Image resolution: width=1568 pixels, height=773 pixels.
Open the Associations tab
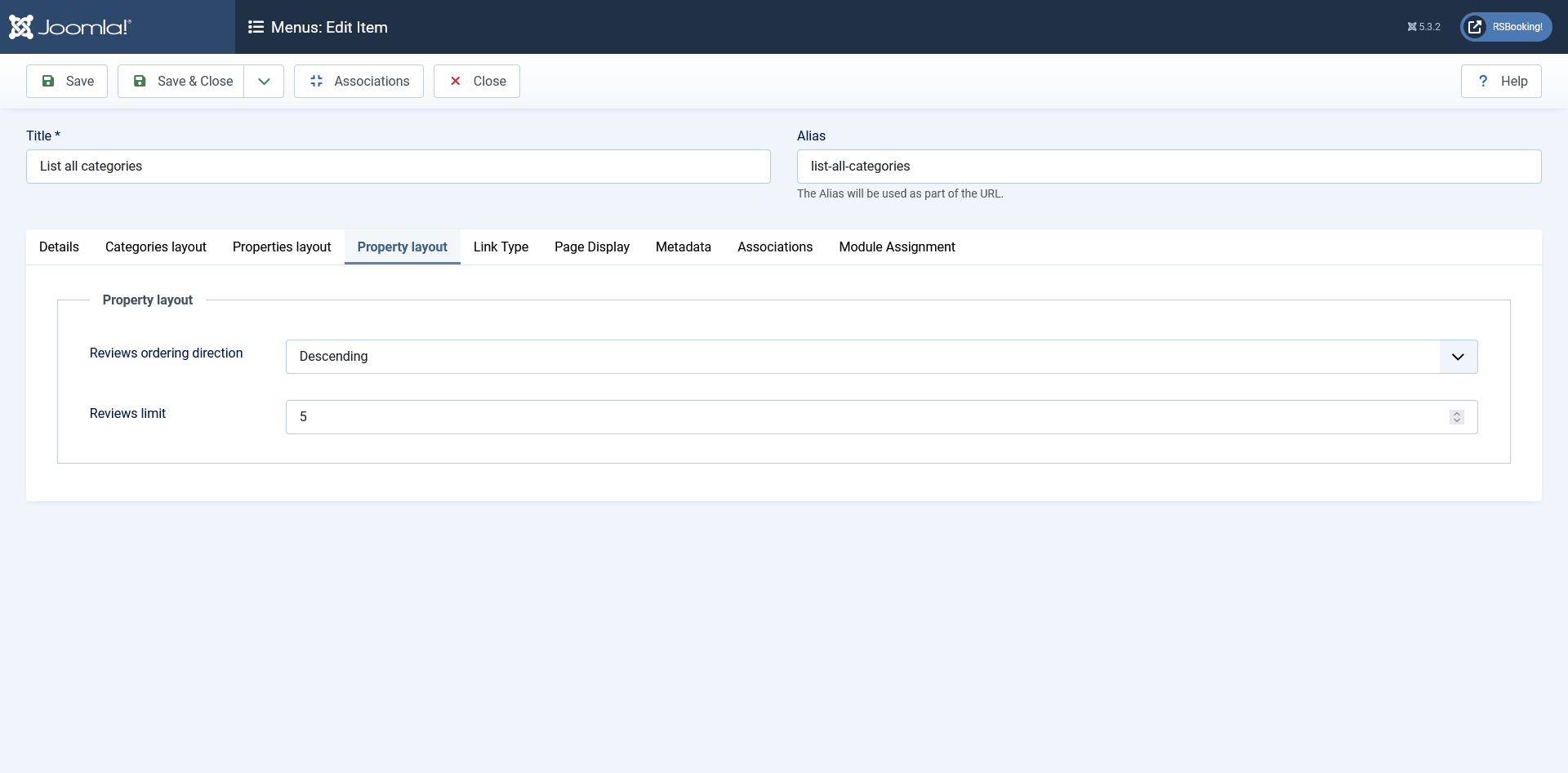775,247
